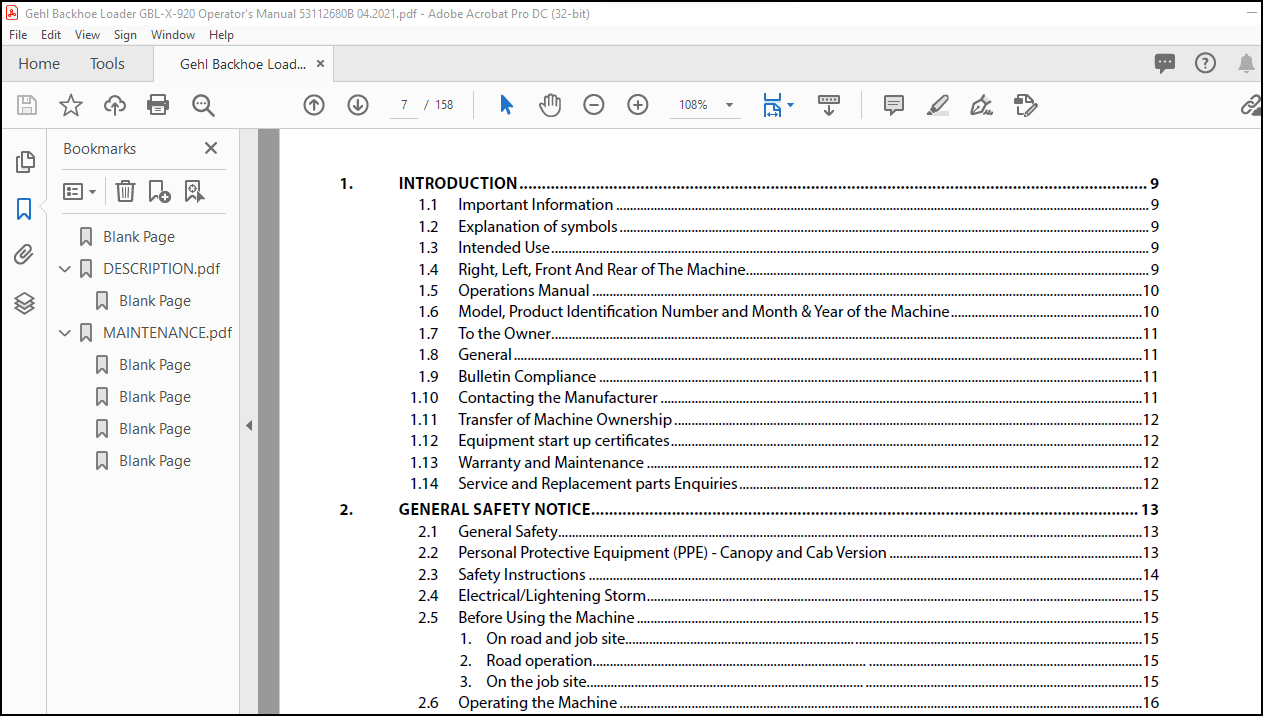Close the Gehl Backhoe document tab
This screenshot has height=716, width=1263.
tap(320, 63)
